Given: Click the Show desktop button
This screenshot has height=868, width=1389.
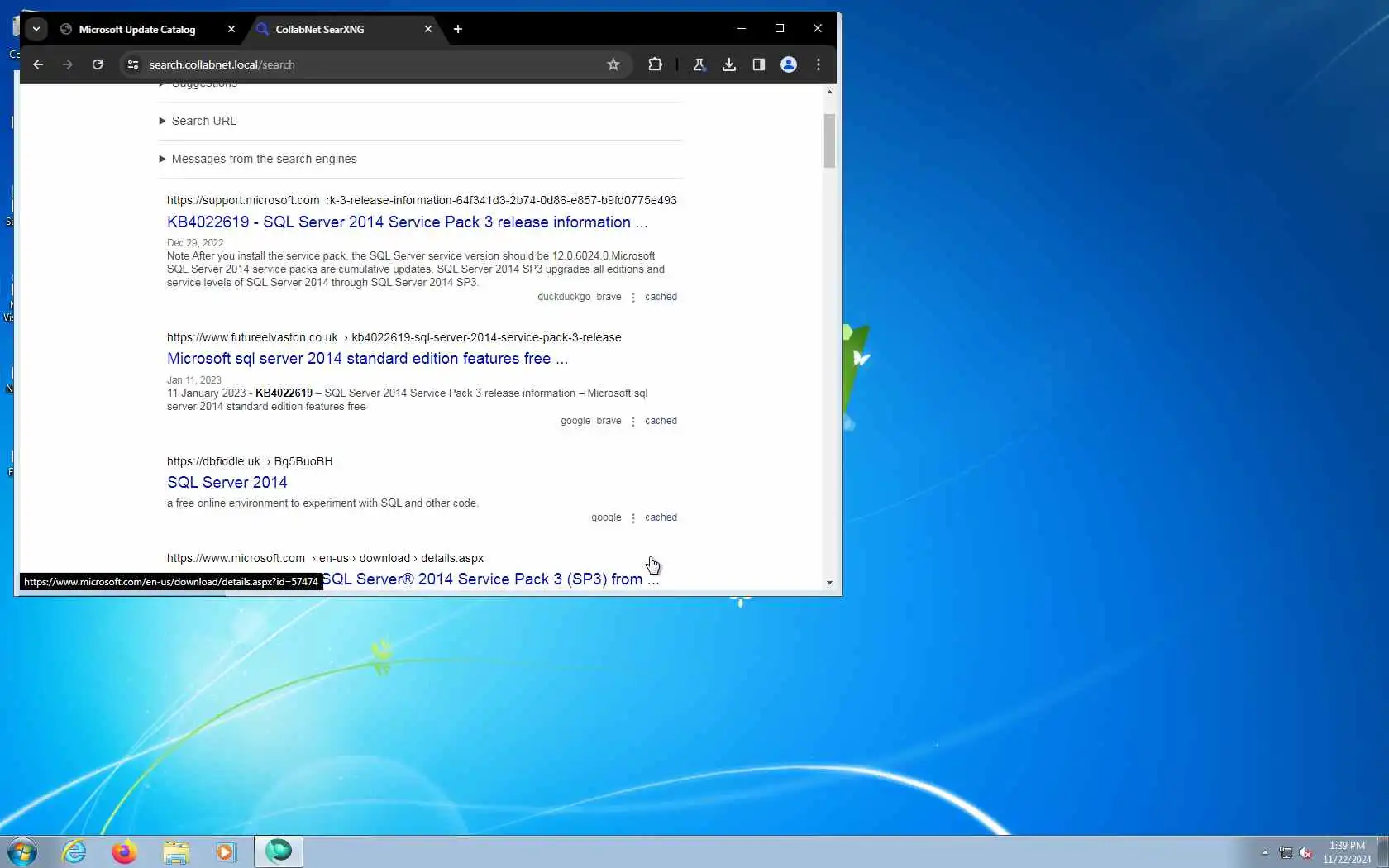Looking at the screenshot, I should point(1382,851).
